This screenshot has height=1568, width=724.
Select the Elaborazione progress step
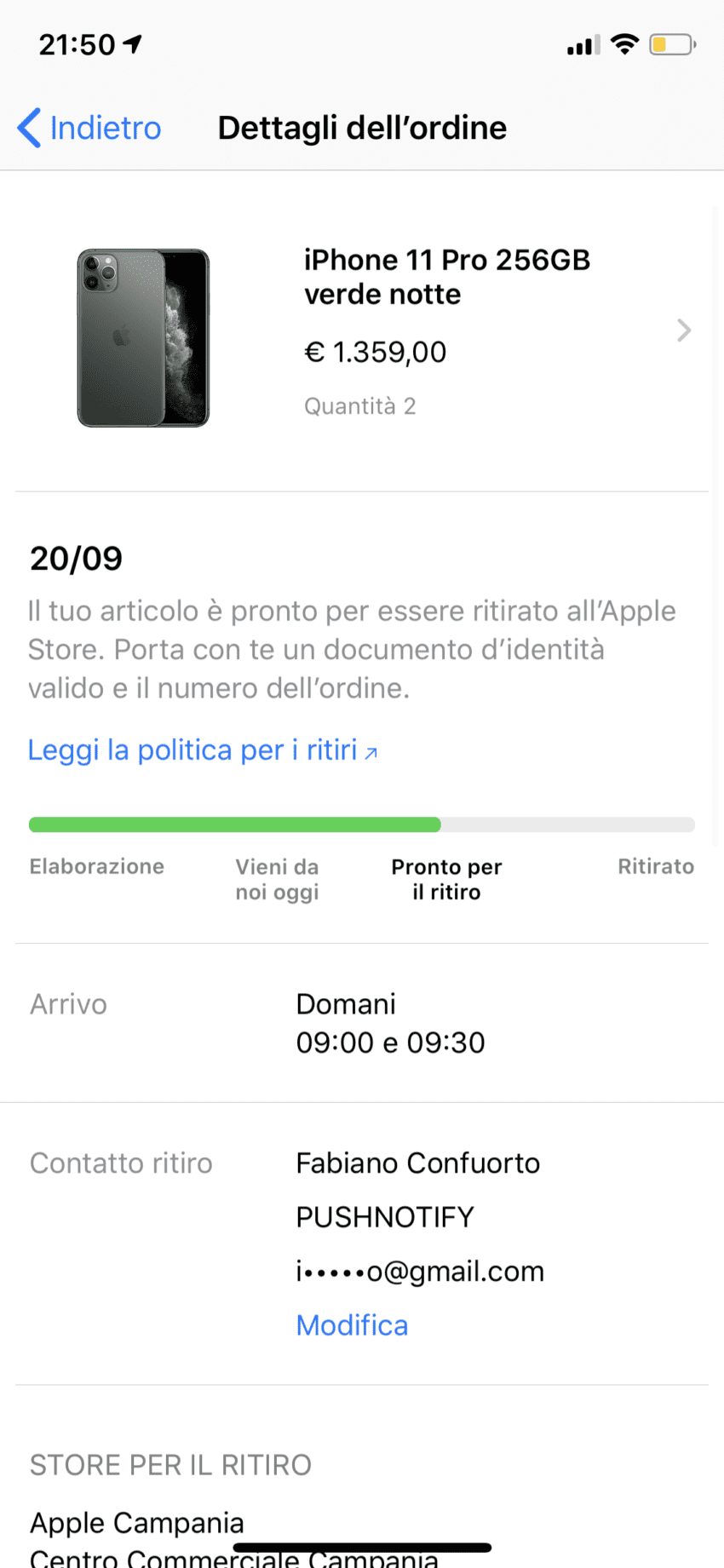(97, 867)
